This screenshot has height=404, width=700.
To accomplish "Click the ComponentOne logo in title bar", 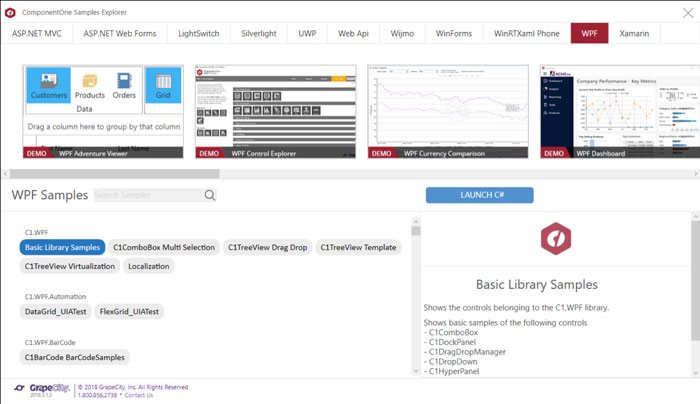I will click(10, 12).
